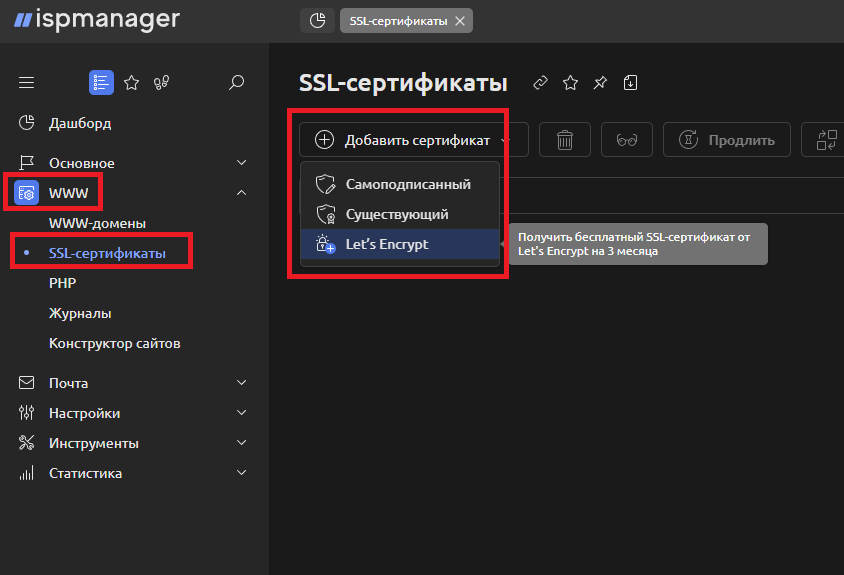Close the SSL-сертификаты tab

tap(460, 21)
